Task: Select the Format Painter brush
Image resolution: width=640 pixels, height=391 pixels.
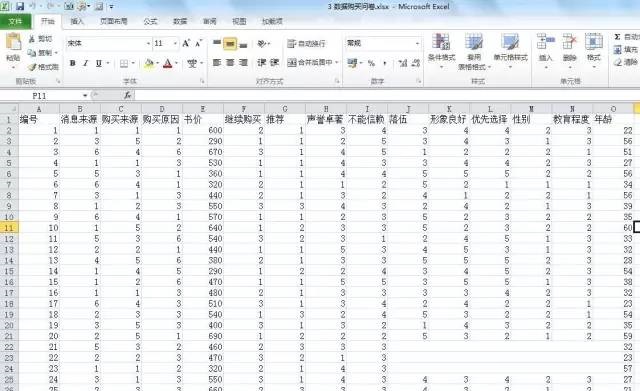Action: [33, 67]
